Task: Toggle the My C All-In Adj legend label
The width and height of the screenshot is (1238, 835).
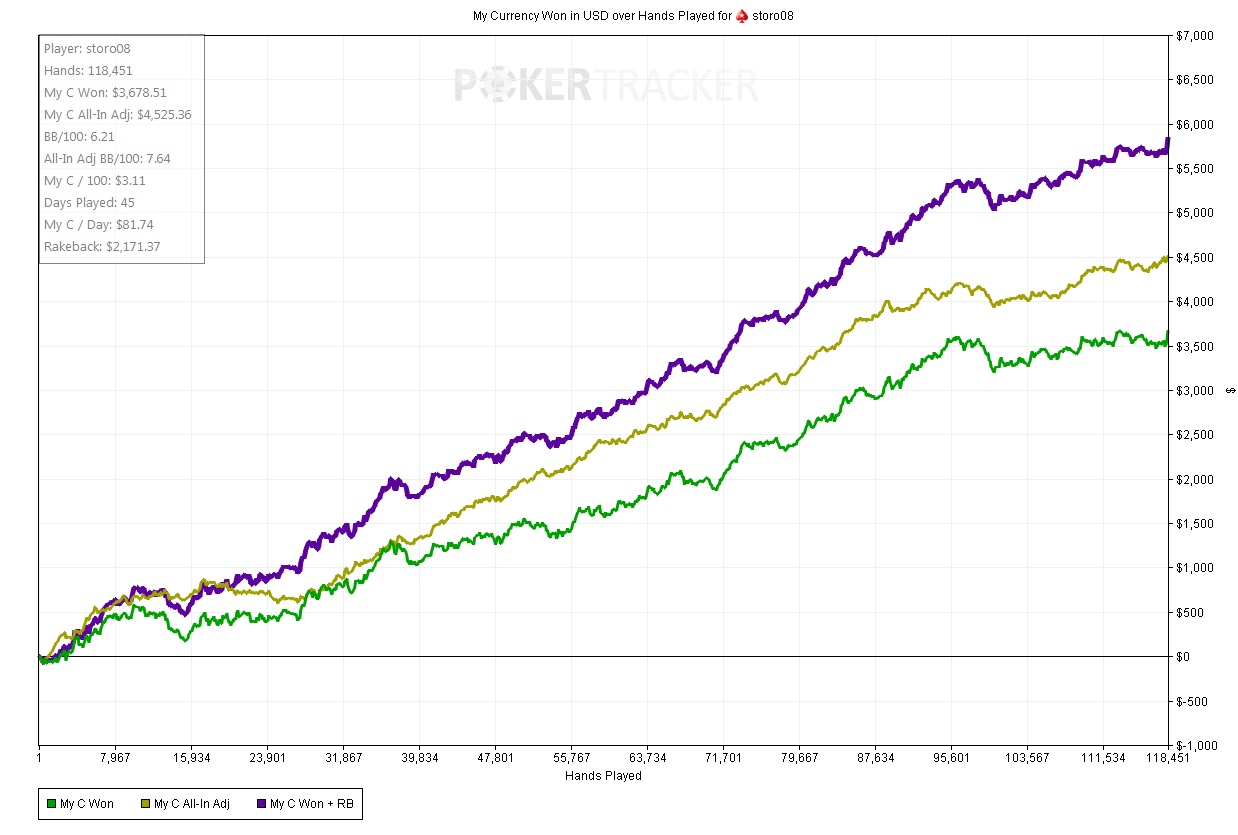Action: (x=192, y=803)
